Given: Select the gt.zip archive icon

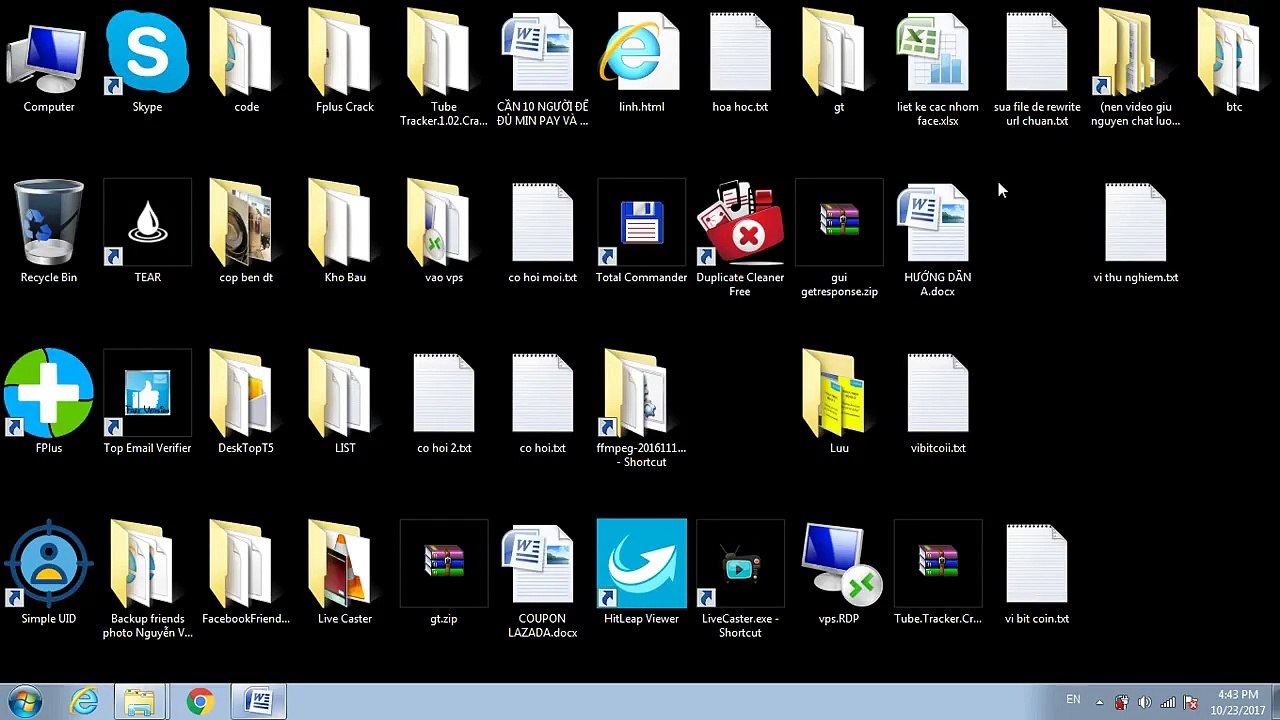Looking at the screenshot, I should (x=444, y=574).
